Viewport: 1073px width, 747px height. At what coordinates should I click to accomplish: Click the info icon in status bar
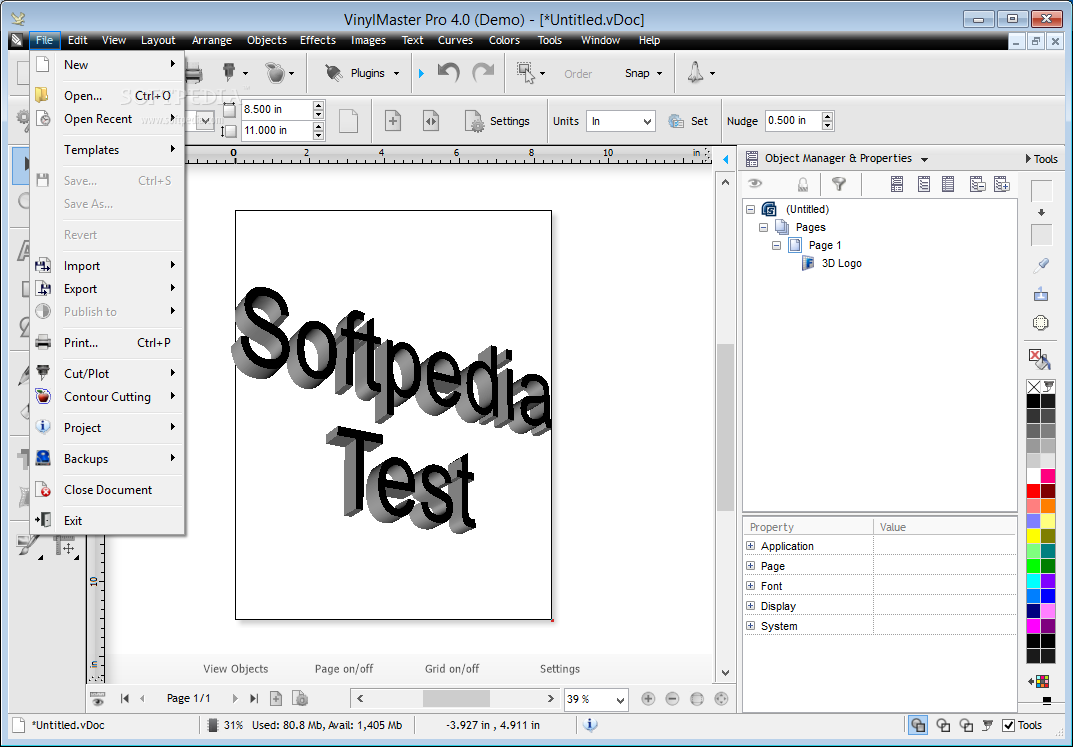tap(591, 724)
